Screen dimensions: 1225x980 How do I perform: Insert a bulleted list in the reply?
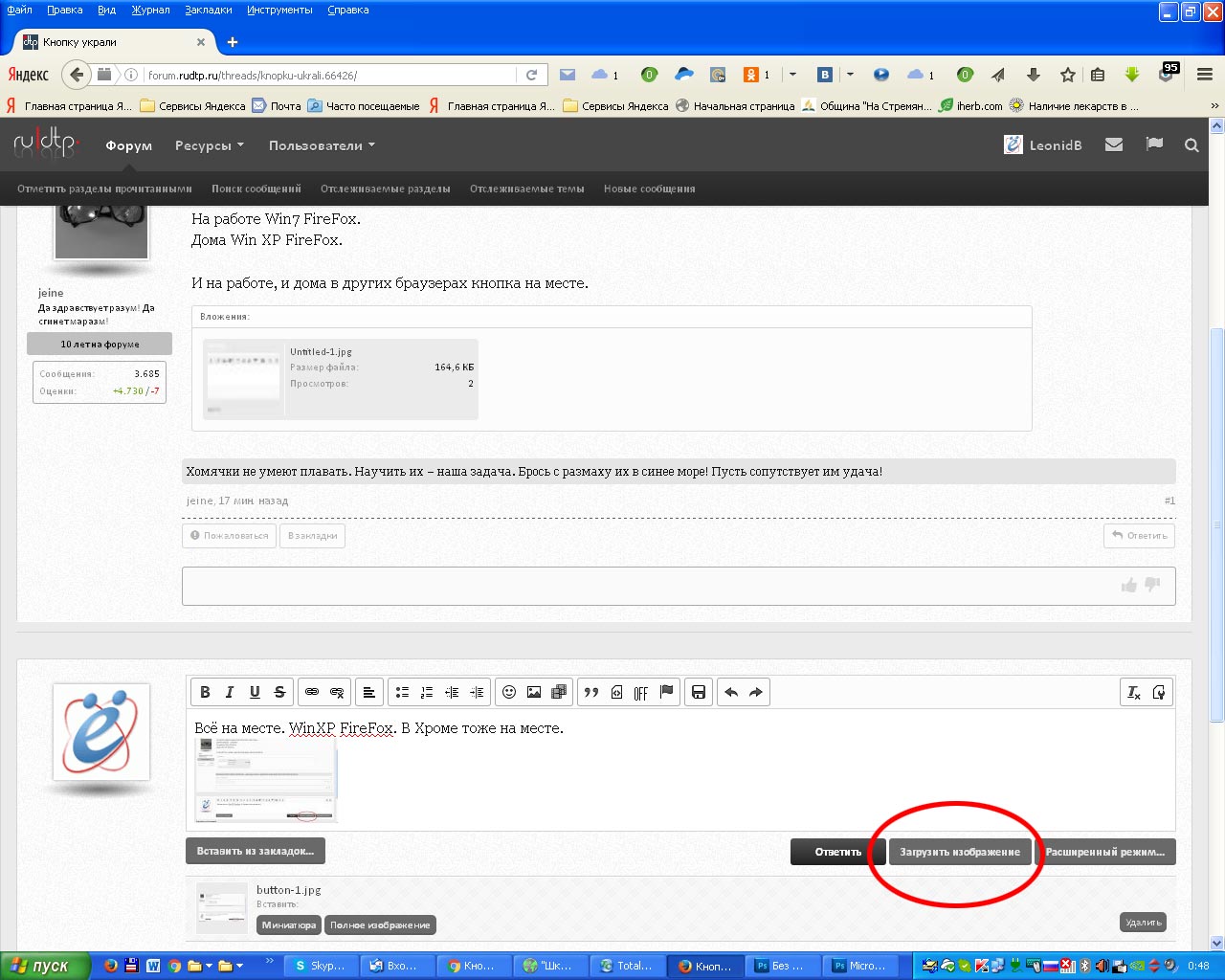tap(402, 692)
